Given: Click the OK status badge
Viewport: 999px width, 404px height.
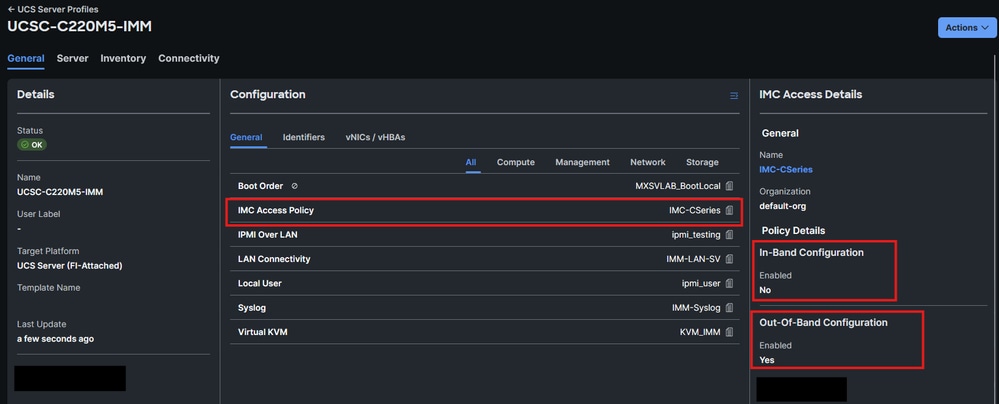Looking at the screenshot, I should (32, 145).
